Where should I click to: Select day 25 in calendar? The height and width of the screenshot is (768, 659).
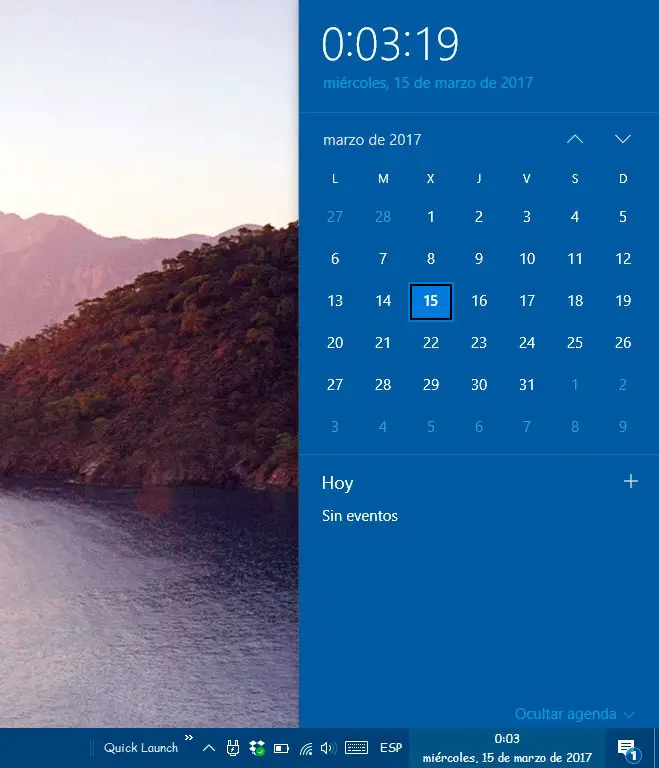tap(575, 343)
